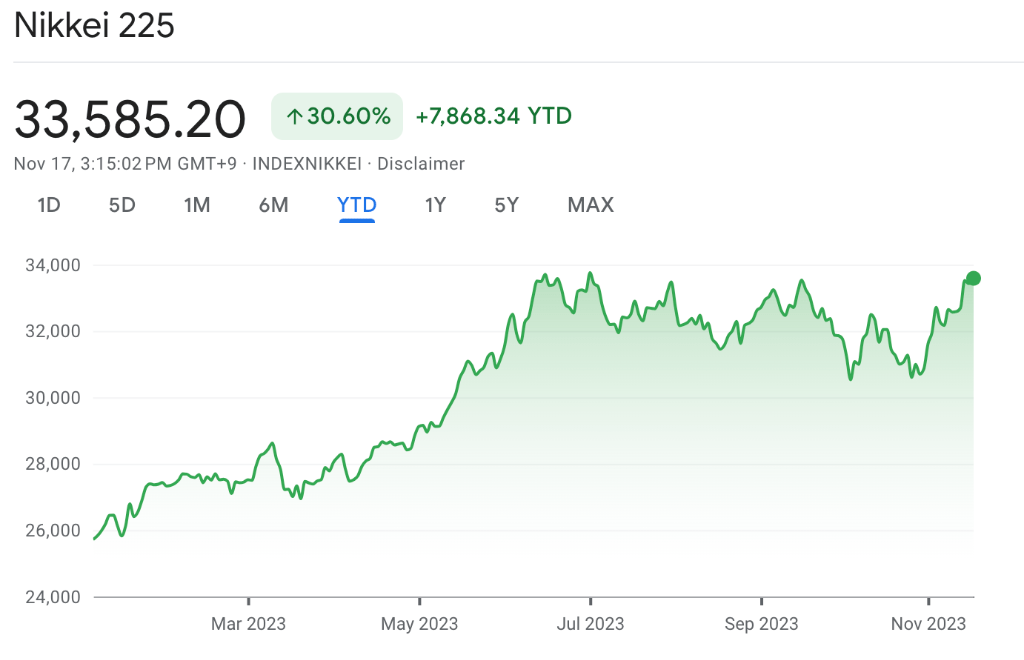The image size is (1024, 660).
Task: Show the 1M chart range
Action: [197, 205]
